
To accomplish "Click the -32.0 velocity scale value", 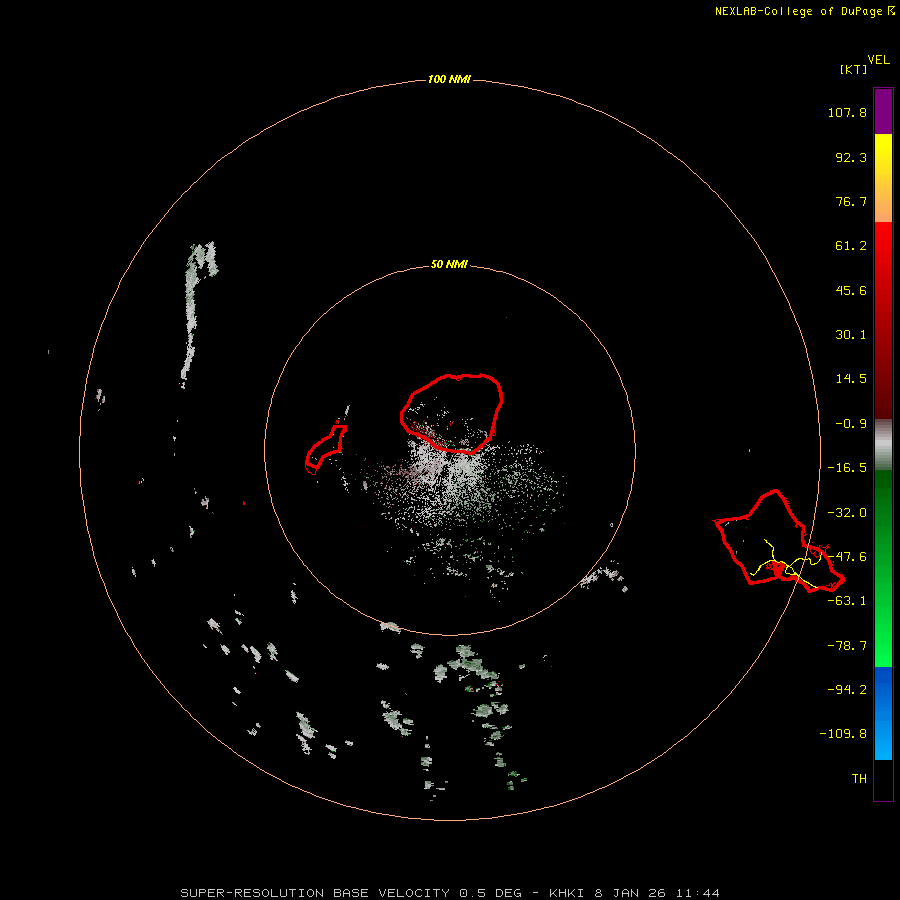I will [847, 513].
